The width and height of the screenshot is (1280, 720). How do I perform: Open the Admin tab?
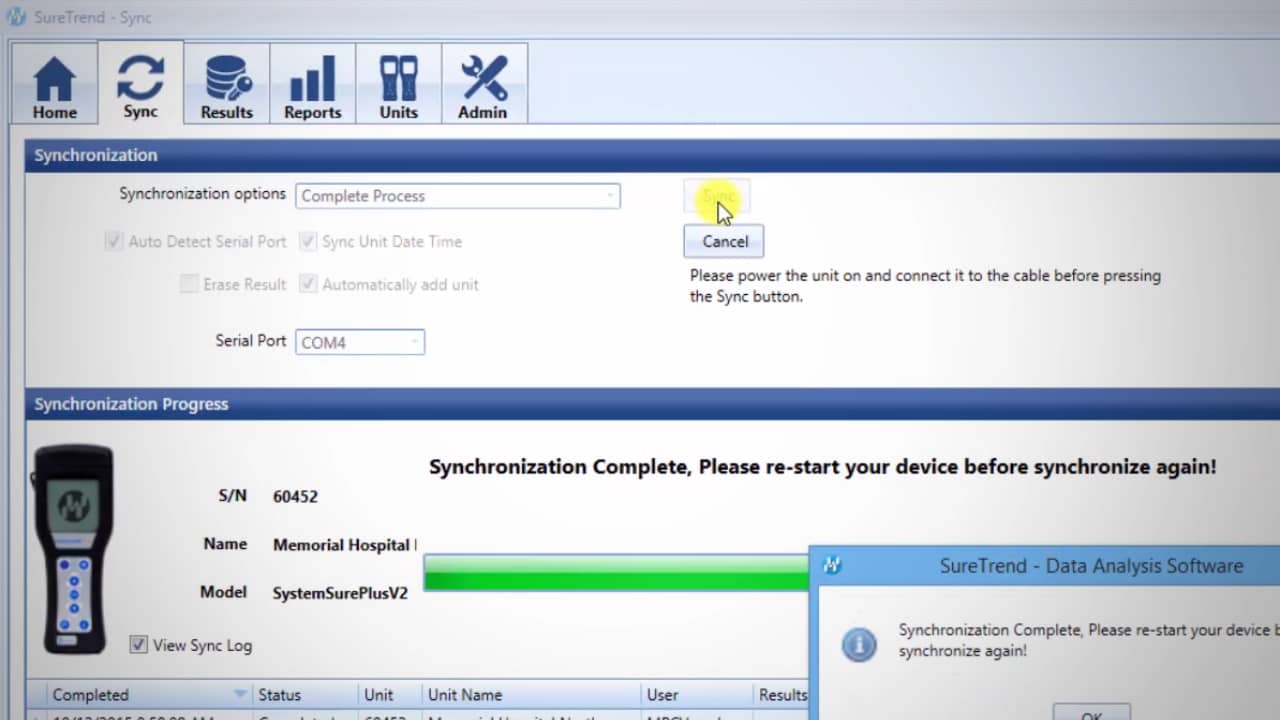click(483, 83)
